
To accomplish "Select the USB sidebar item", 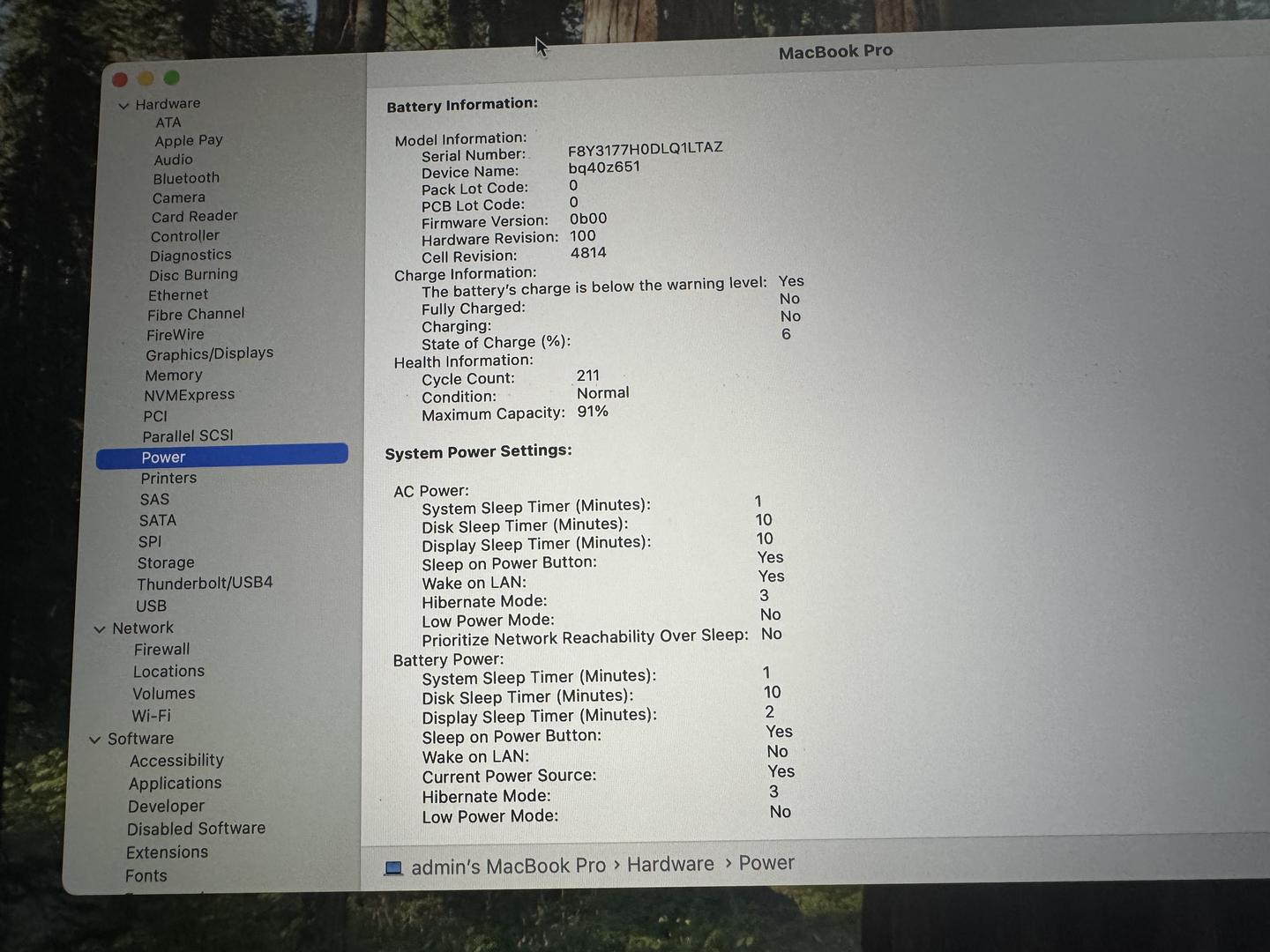I will 151,606.
